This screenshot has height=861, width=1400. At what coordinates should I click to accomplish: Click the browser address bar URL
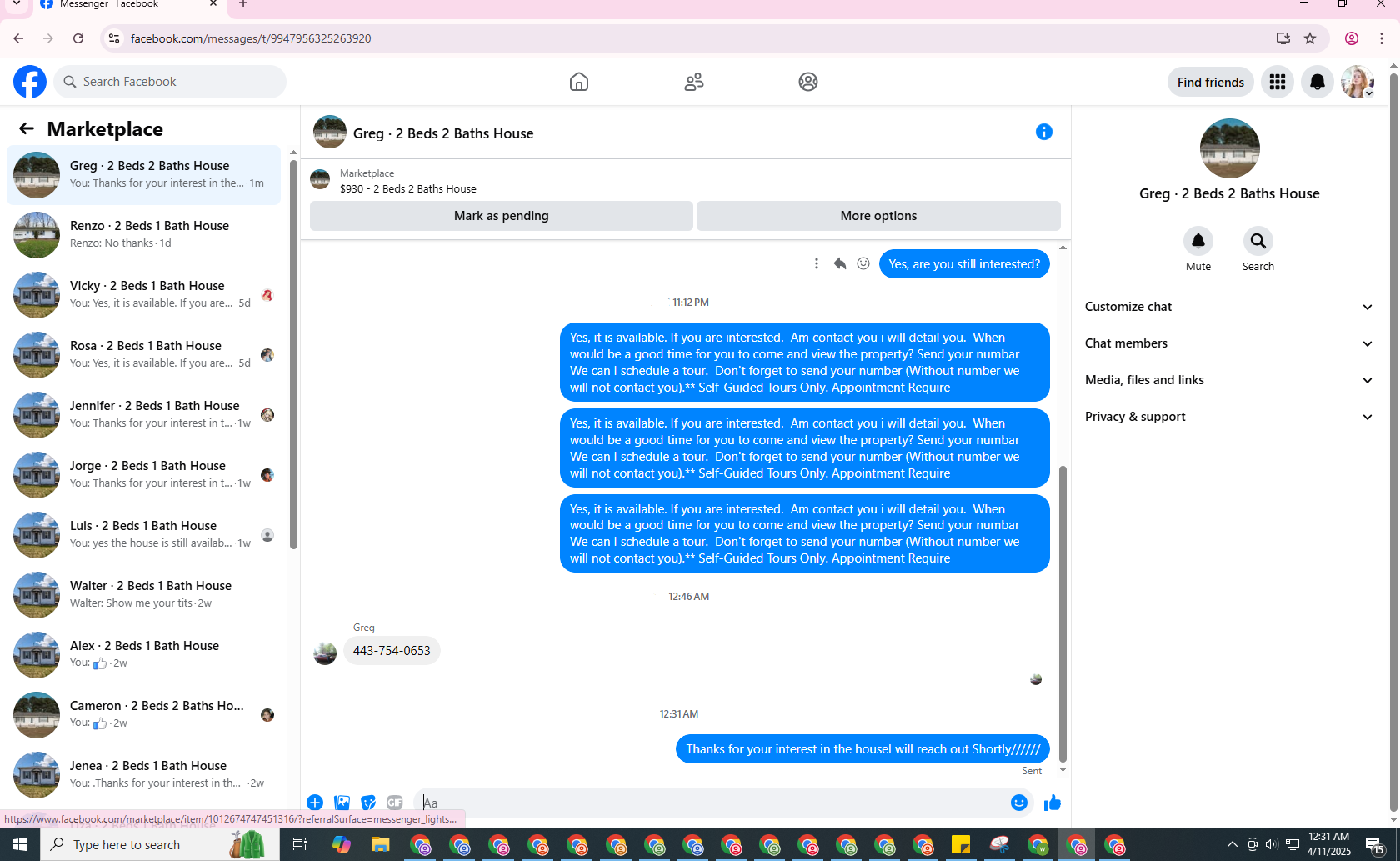coord(251,38)
